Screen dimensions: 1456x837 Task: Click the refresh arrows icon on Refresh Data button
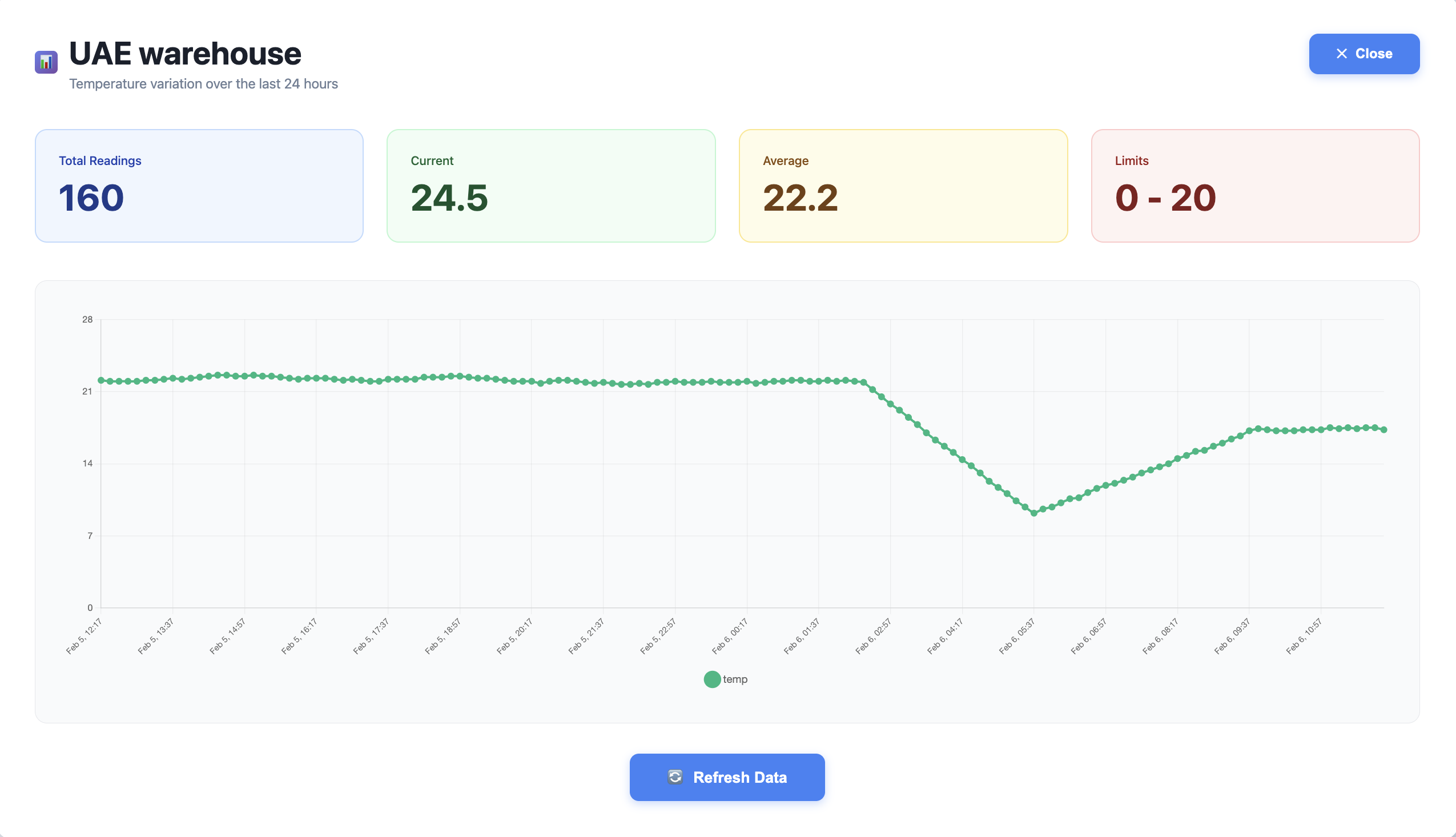(675, 776)
